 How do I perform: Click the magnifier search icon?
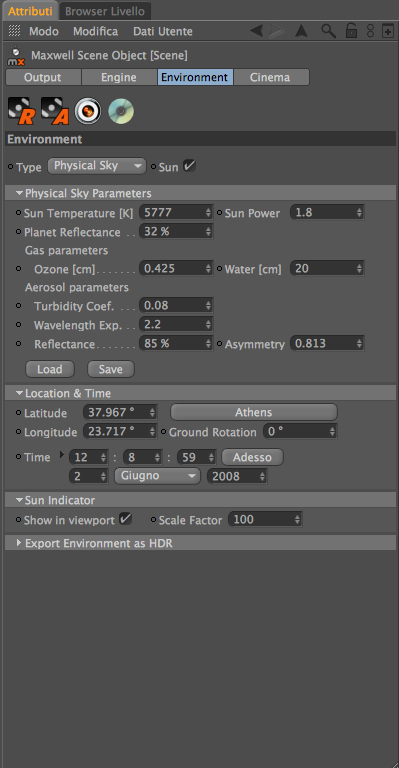tap(329, 31)
